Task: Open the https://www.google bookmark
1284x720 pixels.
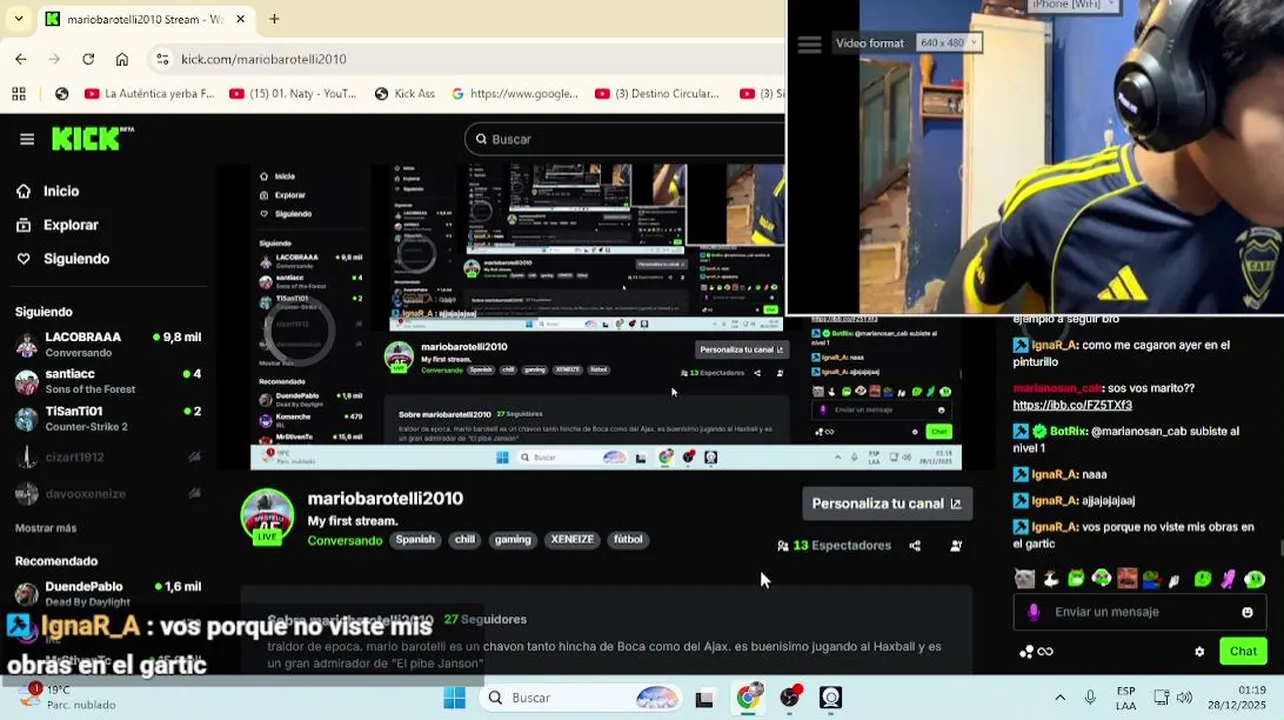Action: 515,94
